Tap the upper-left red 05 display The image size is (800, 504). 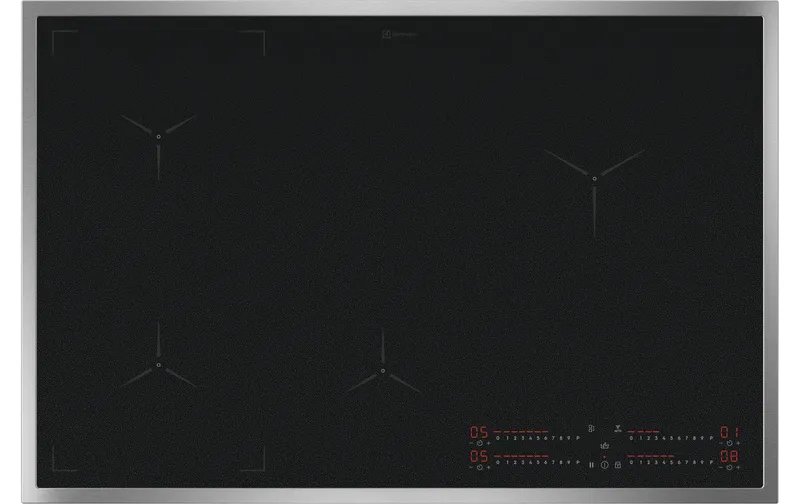(479, 432)
